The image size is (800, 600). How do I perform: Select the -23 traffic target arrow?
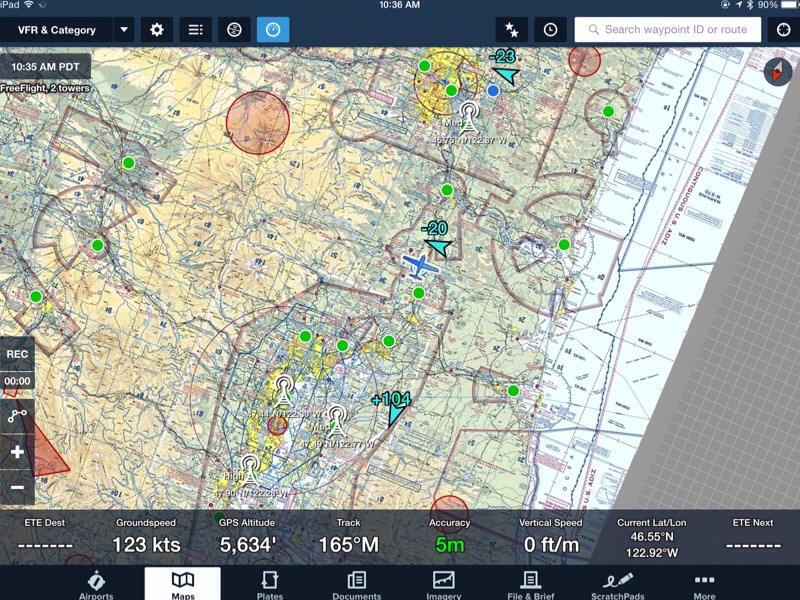click(x=506, y=76)
